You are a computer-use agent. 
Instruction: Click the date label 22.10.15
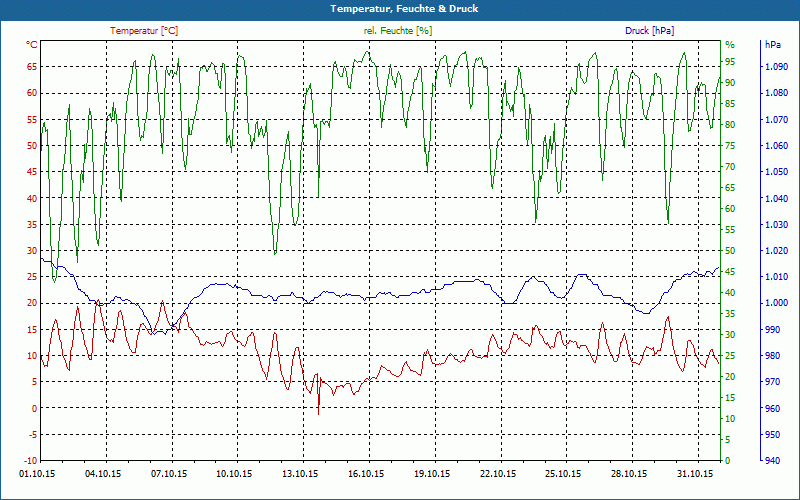click(x=497, y=474)
